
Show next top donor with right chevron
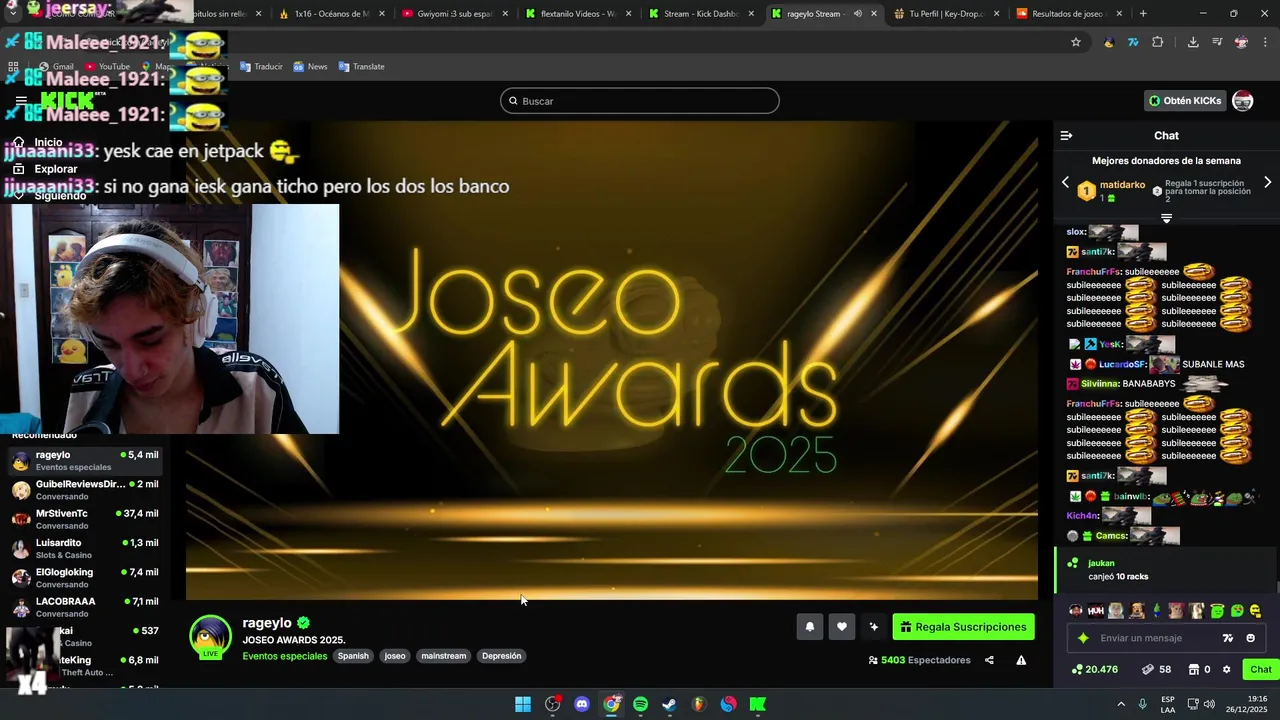point(1267,183)
